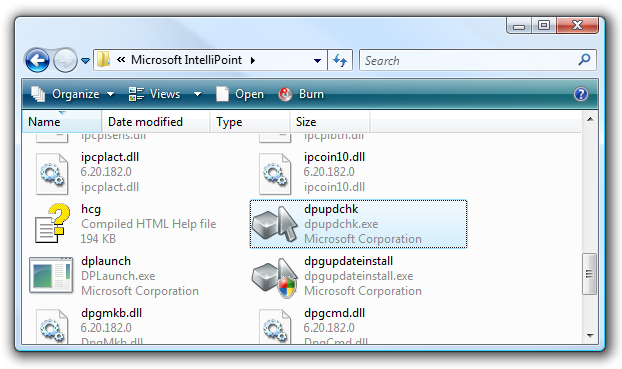The image size is (622, 369).
Task: Select the dpupdchk mouse pointer icon
Action: pos(275,224)
